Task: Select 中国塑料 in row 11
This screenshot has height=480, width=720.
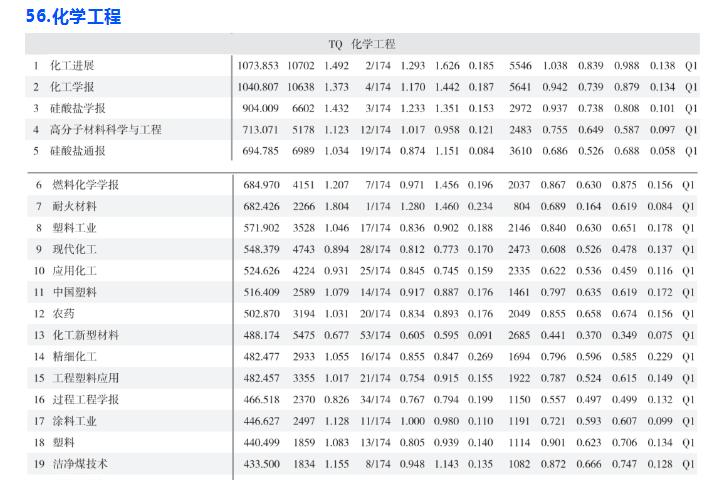Action: pyautogui.click(x=74, y=292)
